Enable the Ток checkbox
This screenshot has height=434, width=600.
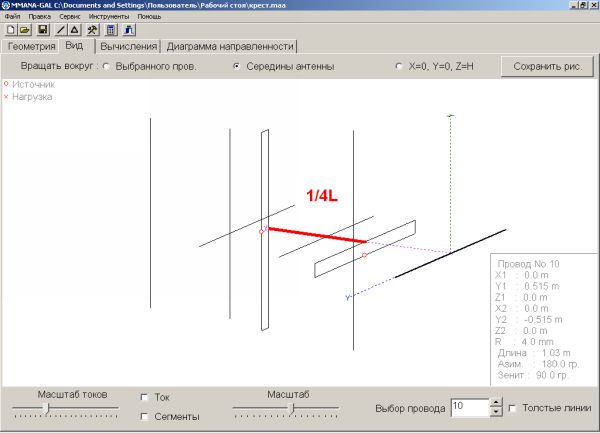pos(146,397)
